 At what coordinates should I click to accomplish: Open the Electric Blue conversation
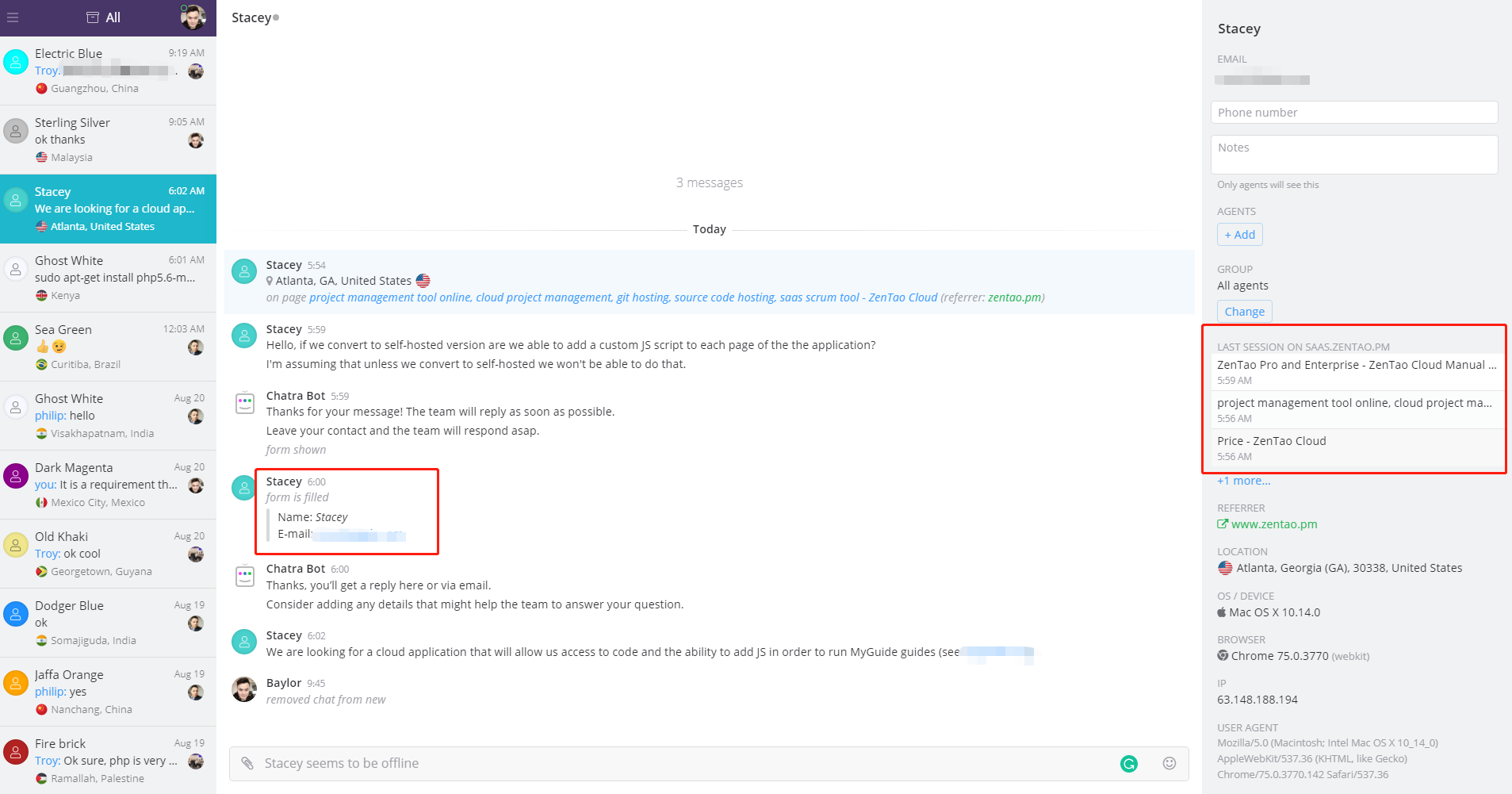coord(108,71)
